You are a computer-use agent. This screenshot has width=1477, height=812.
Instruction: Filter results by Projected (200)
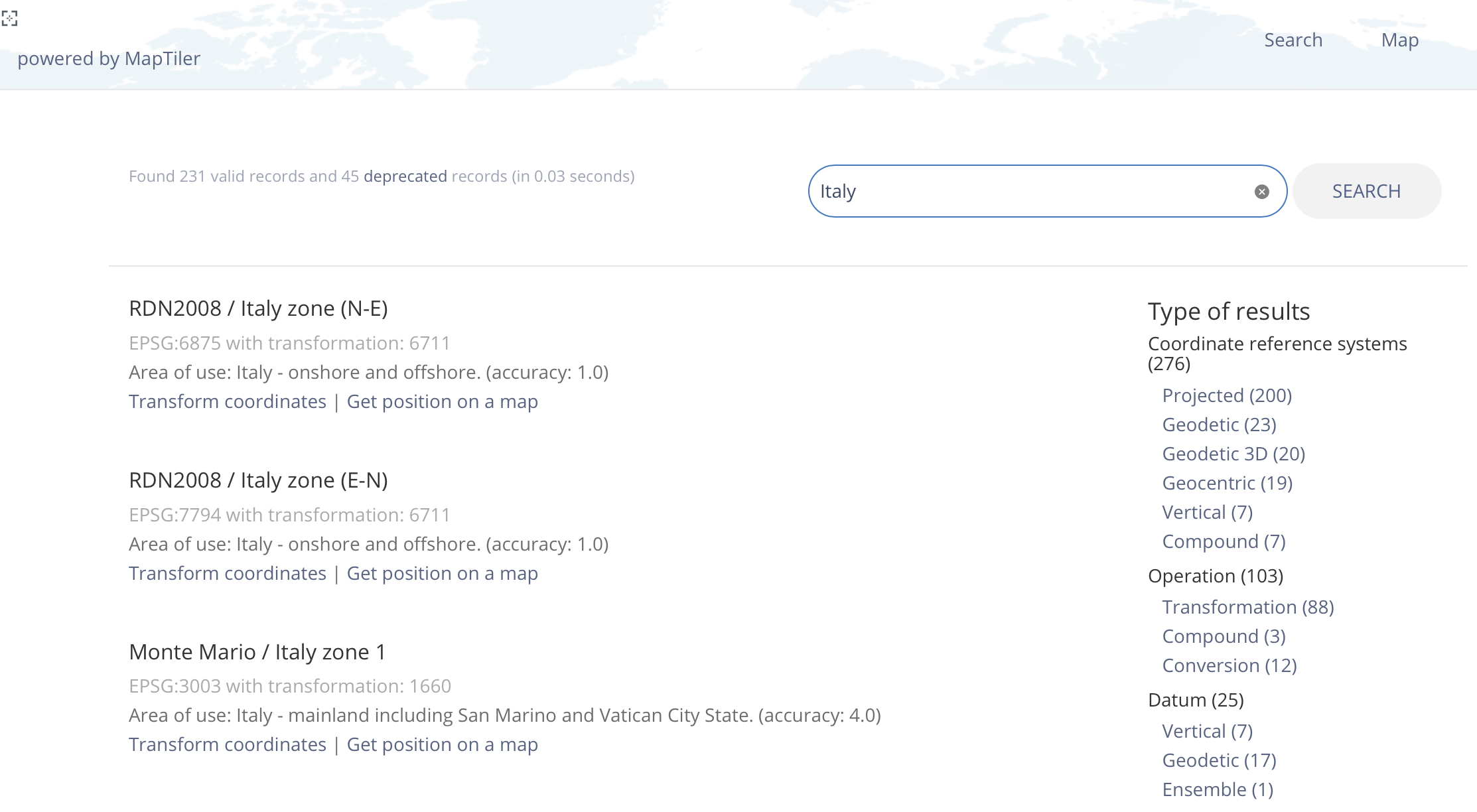click(x=1226, y=395)
